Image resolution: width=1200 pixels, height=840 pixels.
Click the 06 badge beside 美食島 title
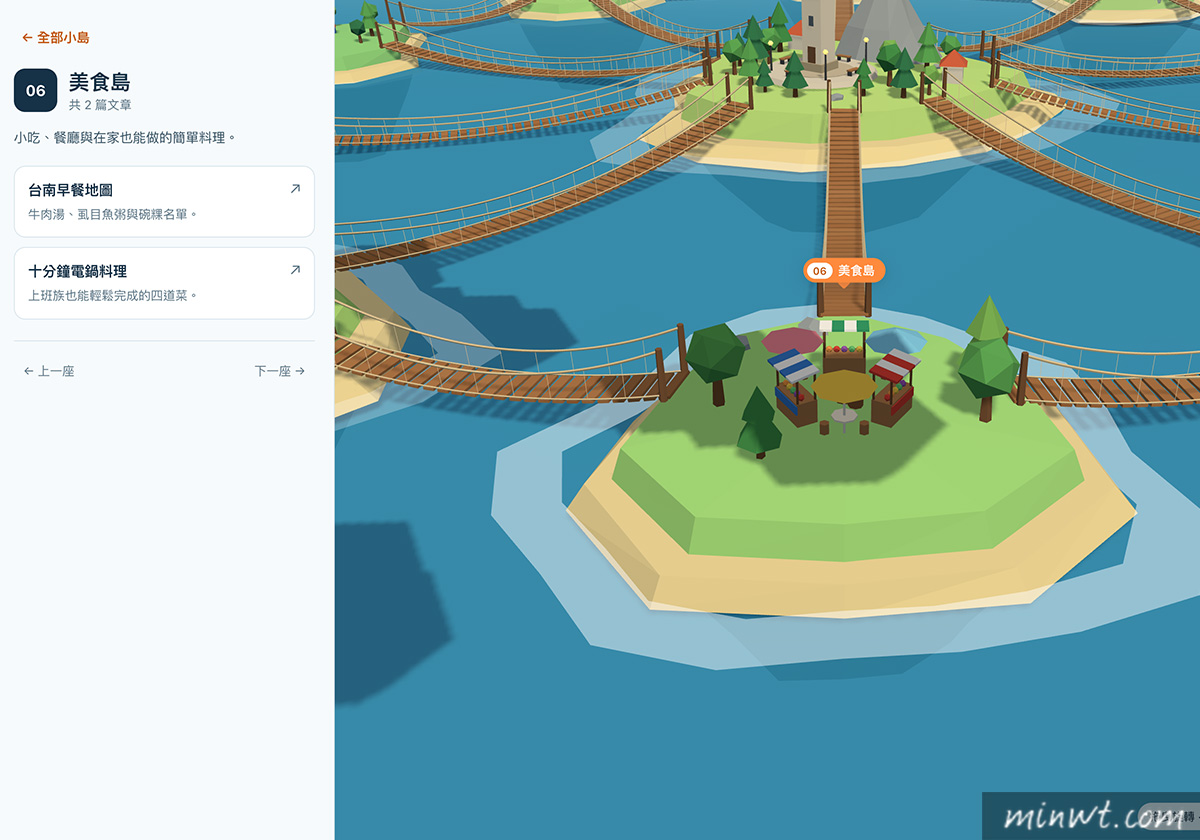(36, 90)
